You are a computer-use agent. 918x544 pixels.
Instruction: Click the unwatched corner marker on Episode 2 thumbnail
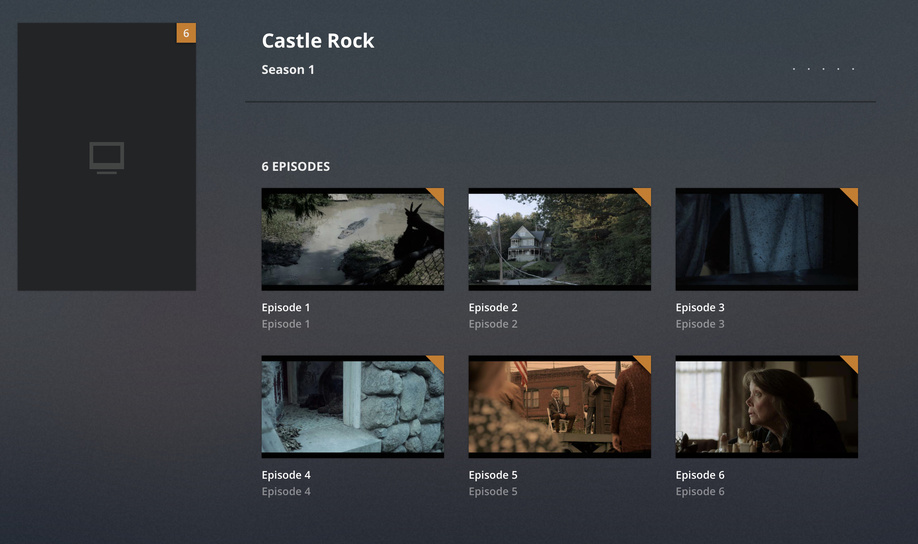coord(642,197)
